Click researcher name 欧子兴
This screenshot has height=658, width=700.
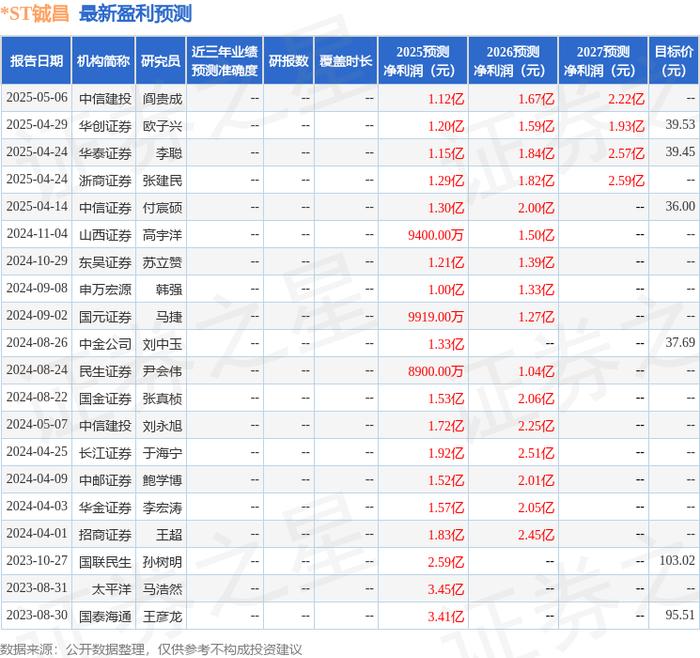pyautogui.click(x=162, y=126)
